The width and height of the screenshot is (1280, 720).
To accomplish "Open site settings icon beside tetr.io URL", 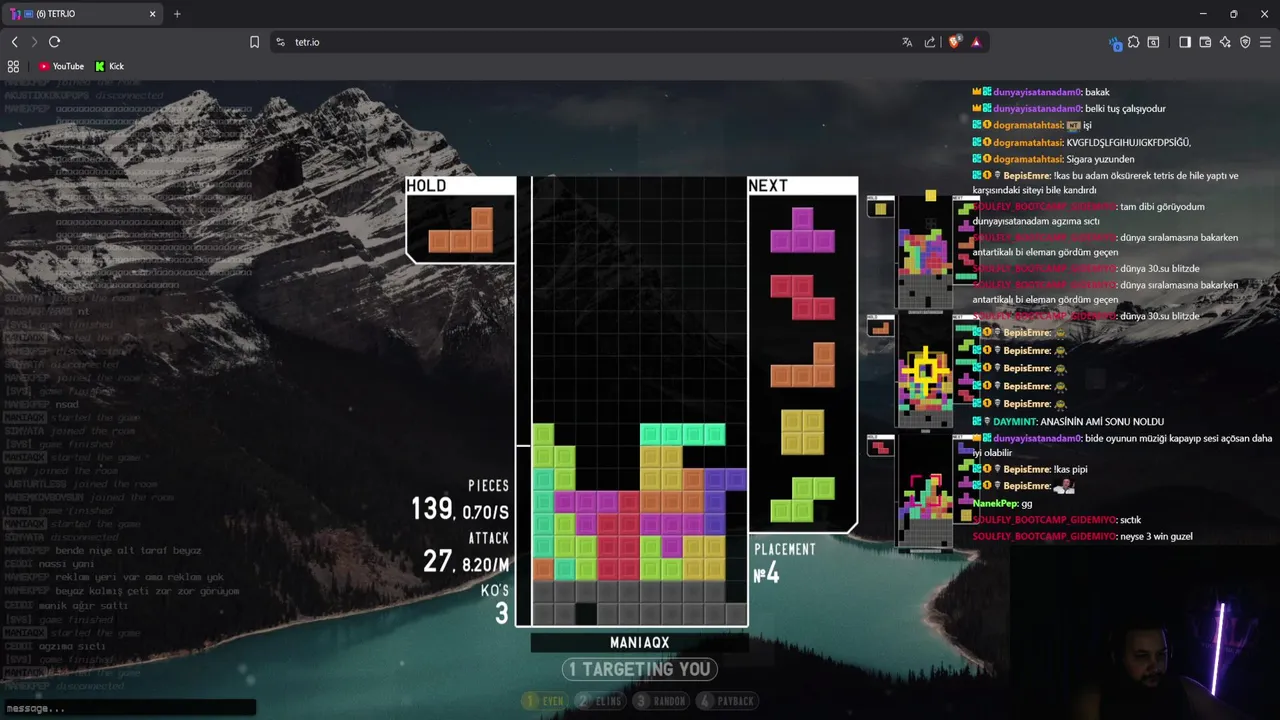I will point(280,42).
